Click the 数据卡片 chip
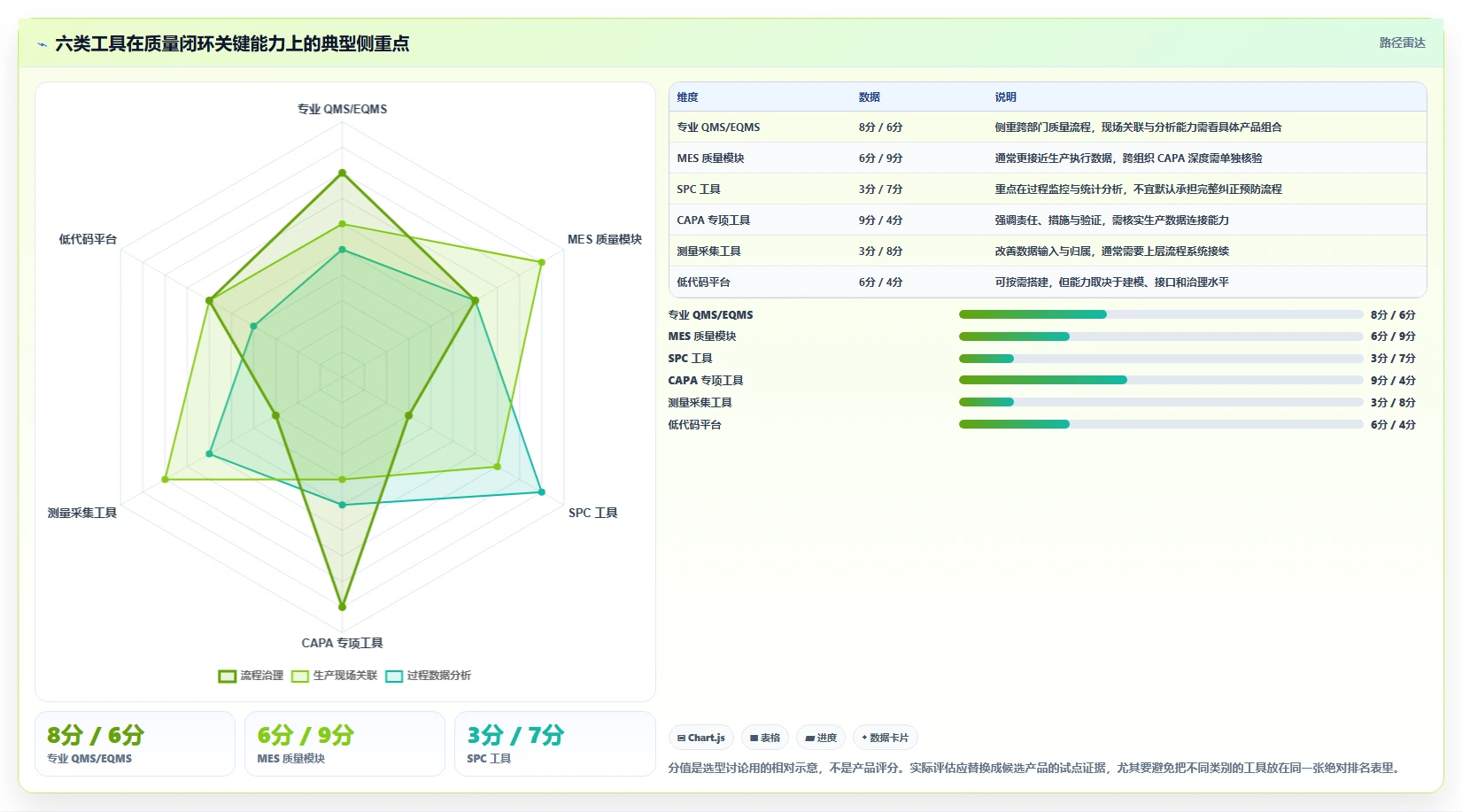Screen dimensions: 1462x812 [886, 738]
